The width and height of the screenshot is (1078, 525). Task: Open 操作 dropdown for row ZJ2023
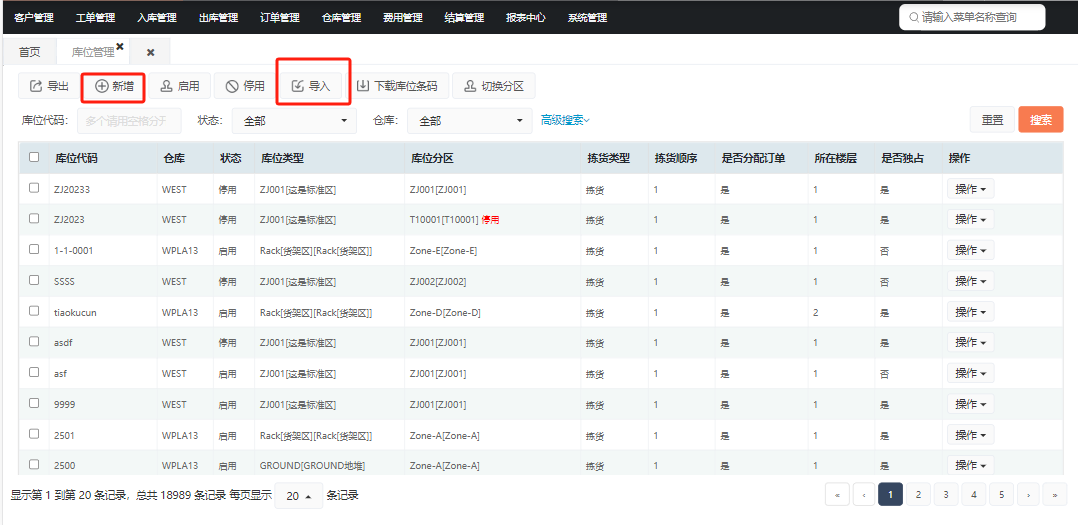tap(971, 219)
